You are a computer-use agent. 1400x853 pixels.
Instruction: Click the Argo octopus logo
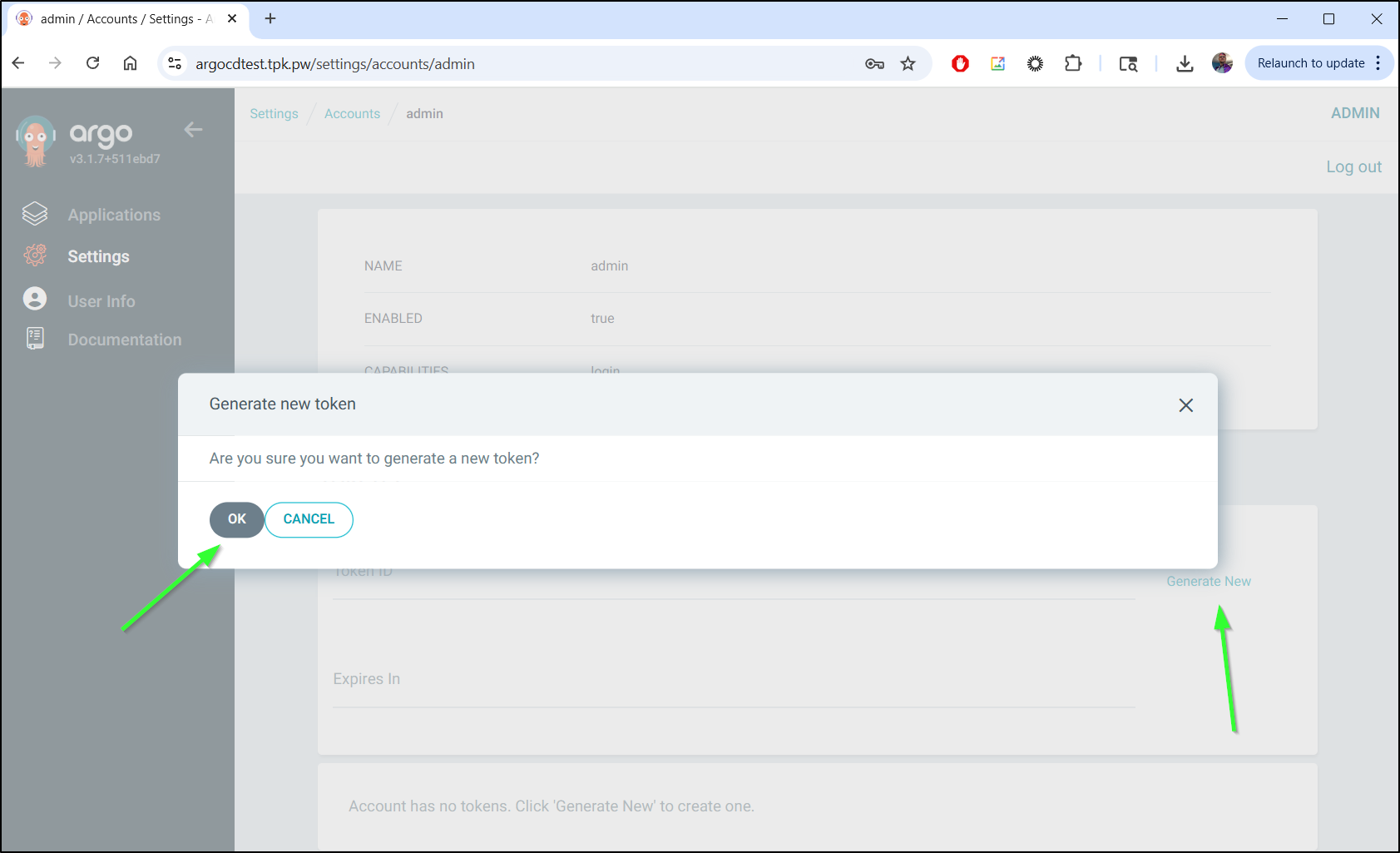(x=35, y=141)
